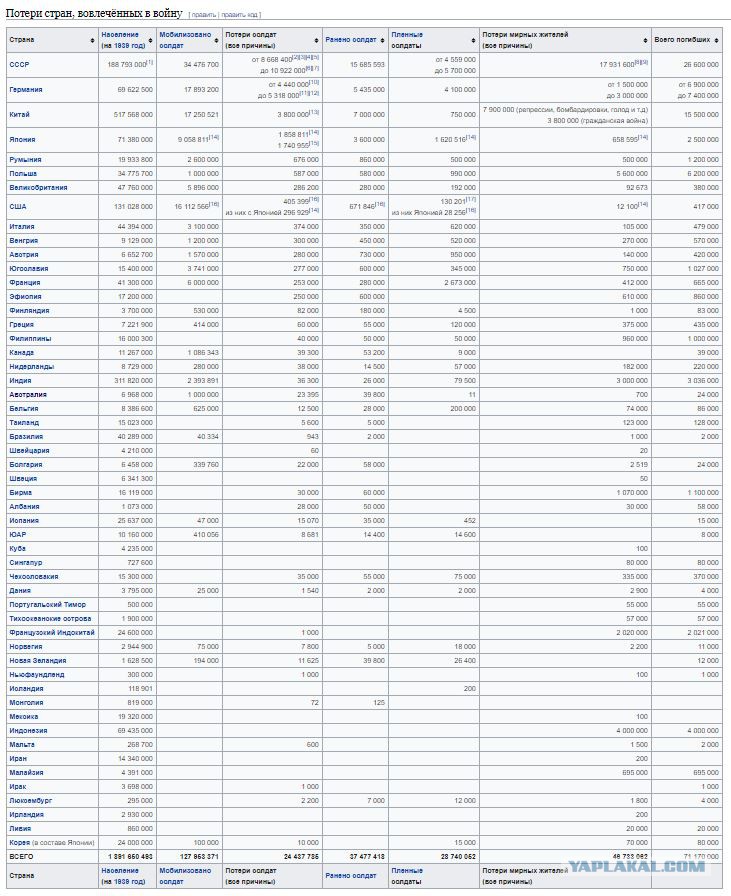Viewport: 731px width, 896px height.
Task: Click footnote [13] in Китай row
Action: 314,113
